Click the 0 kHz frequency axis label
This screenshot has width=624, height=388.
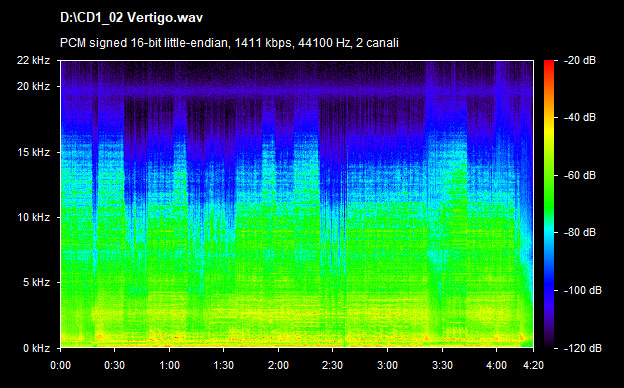click(x=36, y=348)
